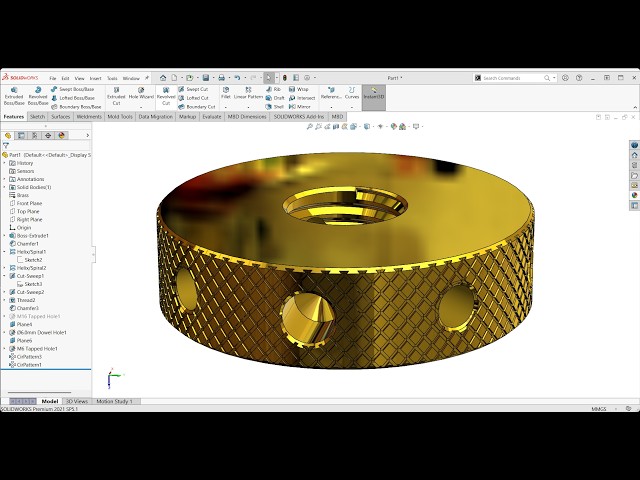Open the MMGS units status selector
This screenshot has width=640, height=480.
pyautogui.click(x=599, y=409)
